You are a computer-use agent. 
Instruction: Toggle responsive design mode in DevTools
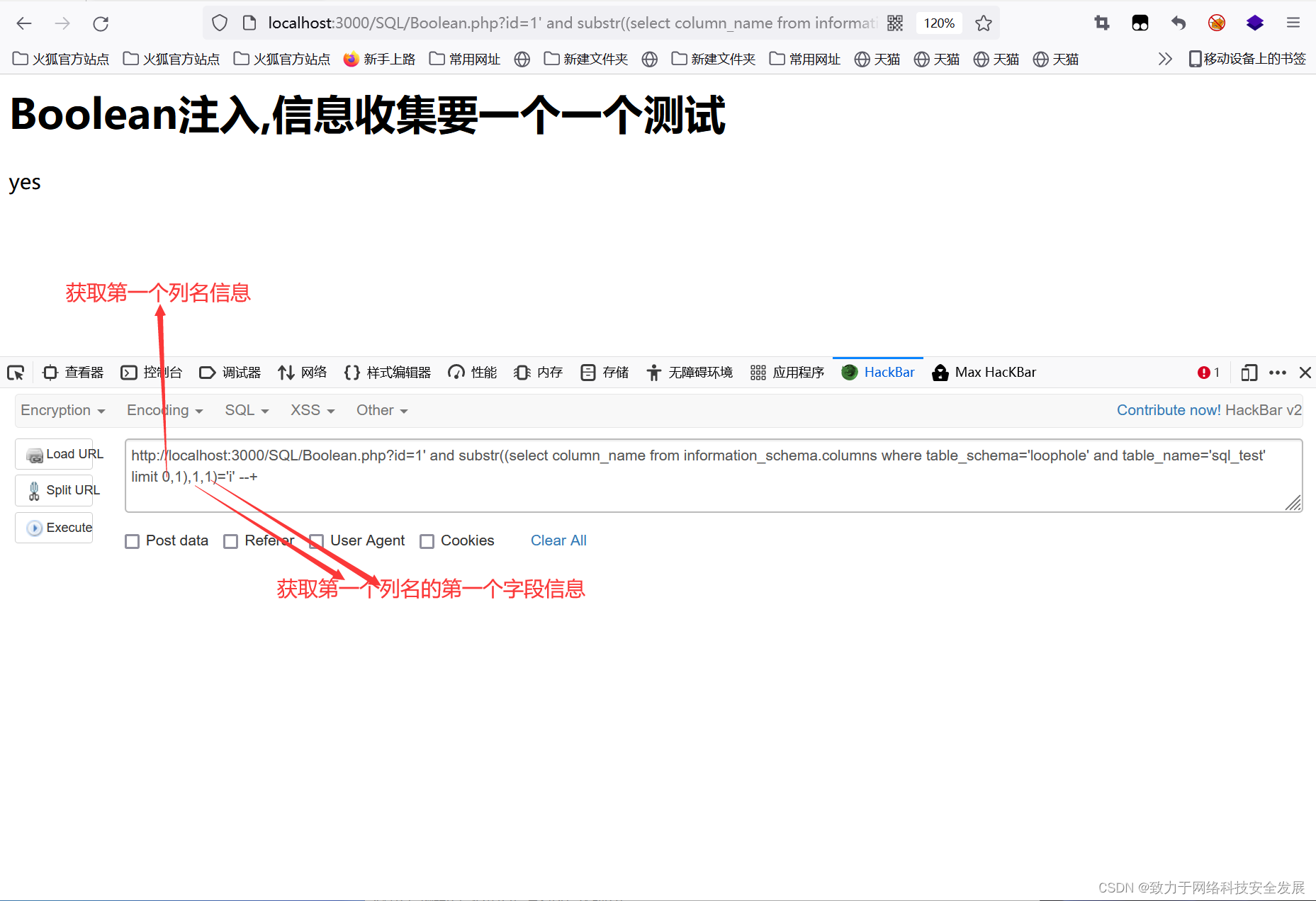point(1249,372)
